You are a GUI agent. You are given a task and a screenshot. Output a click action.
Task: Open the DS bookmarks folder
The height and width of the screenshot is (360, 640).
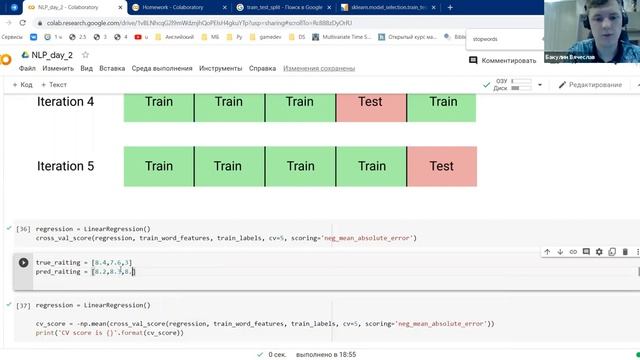point(297,37)
